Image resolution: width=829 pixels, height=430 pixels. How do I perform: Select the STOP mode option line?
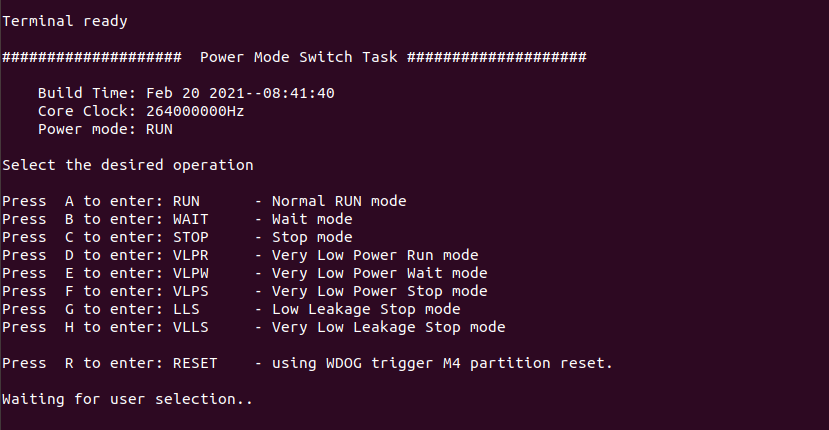[x=177, y=237]
